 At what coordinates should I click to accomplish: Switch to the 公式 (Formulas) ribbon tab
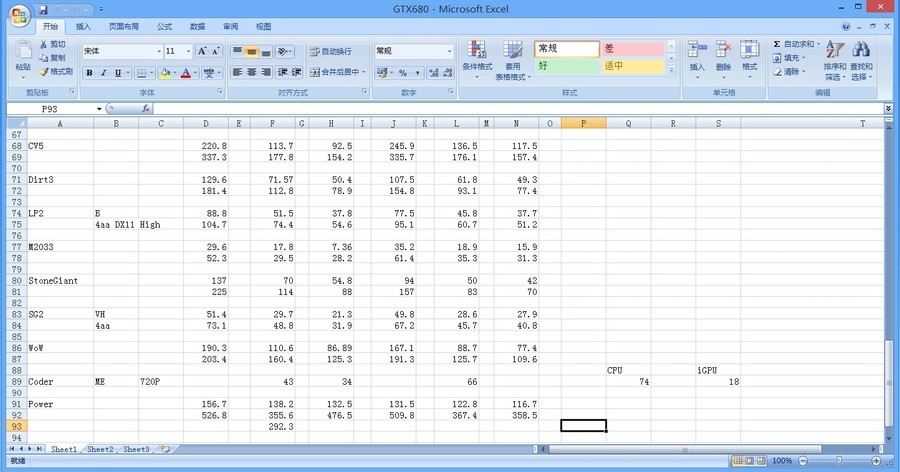point(164,26)
